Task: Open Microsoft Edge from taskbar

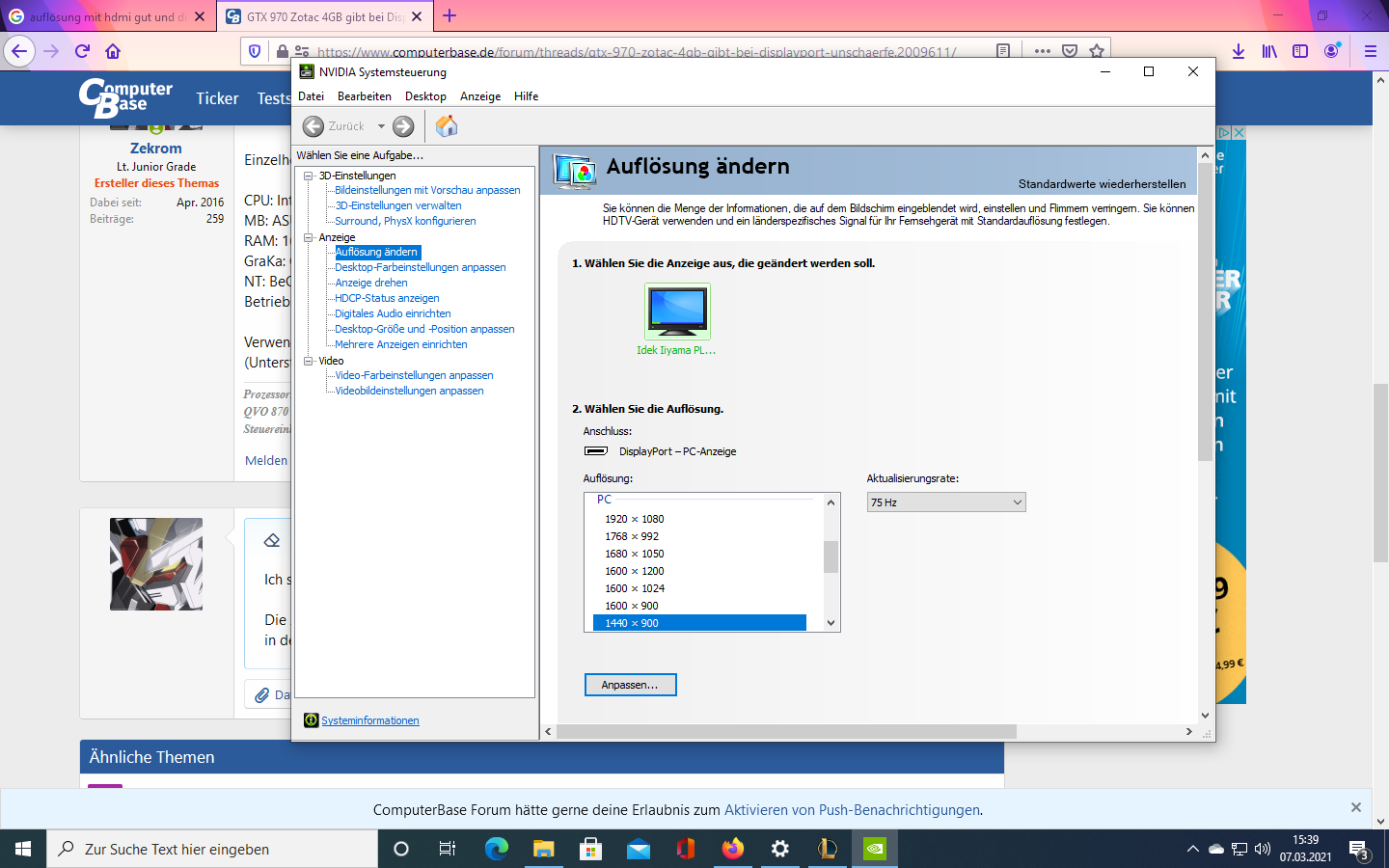Action: pos(497,849)
